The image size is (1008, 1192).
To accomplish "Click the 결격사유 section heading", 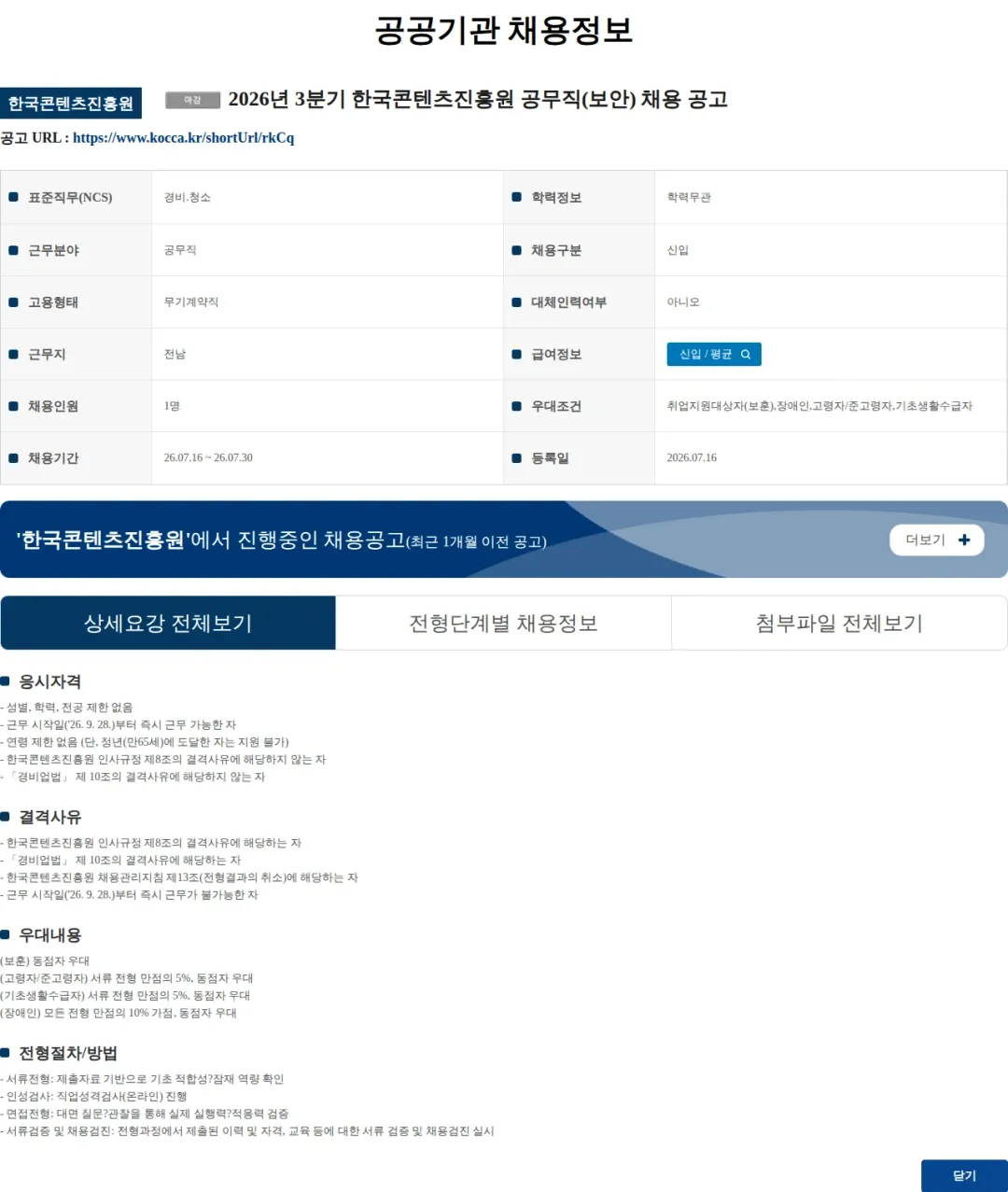I will point(49,817).
